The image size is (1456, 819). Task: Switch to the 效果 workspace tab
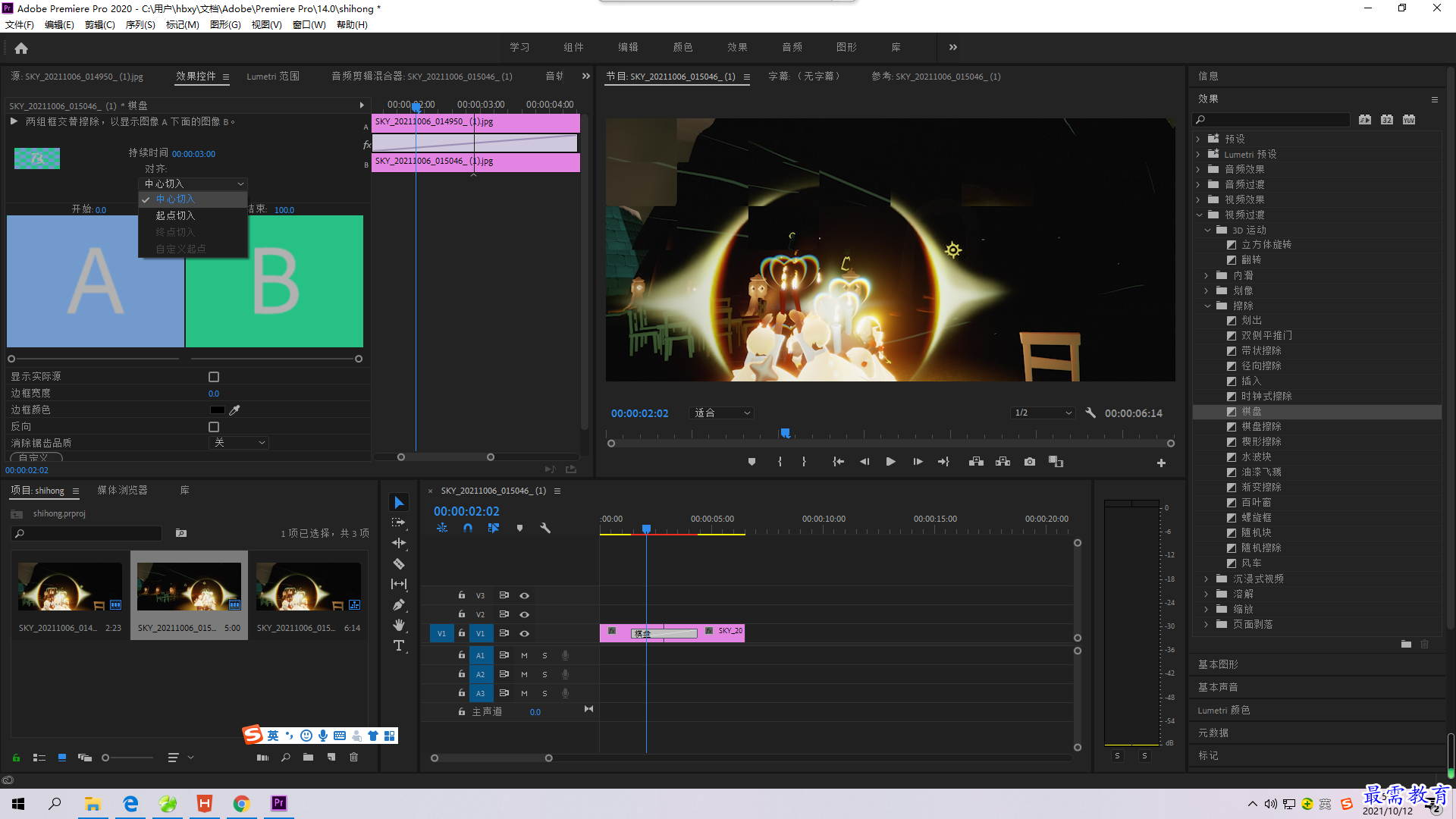(737, 47)
